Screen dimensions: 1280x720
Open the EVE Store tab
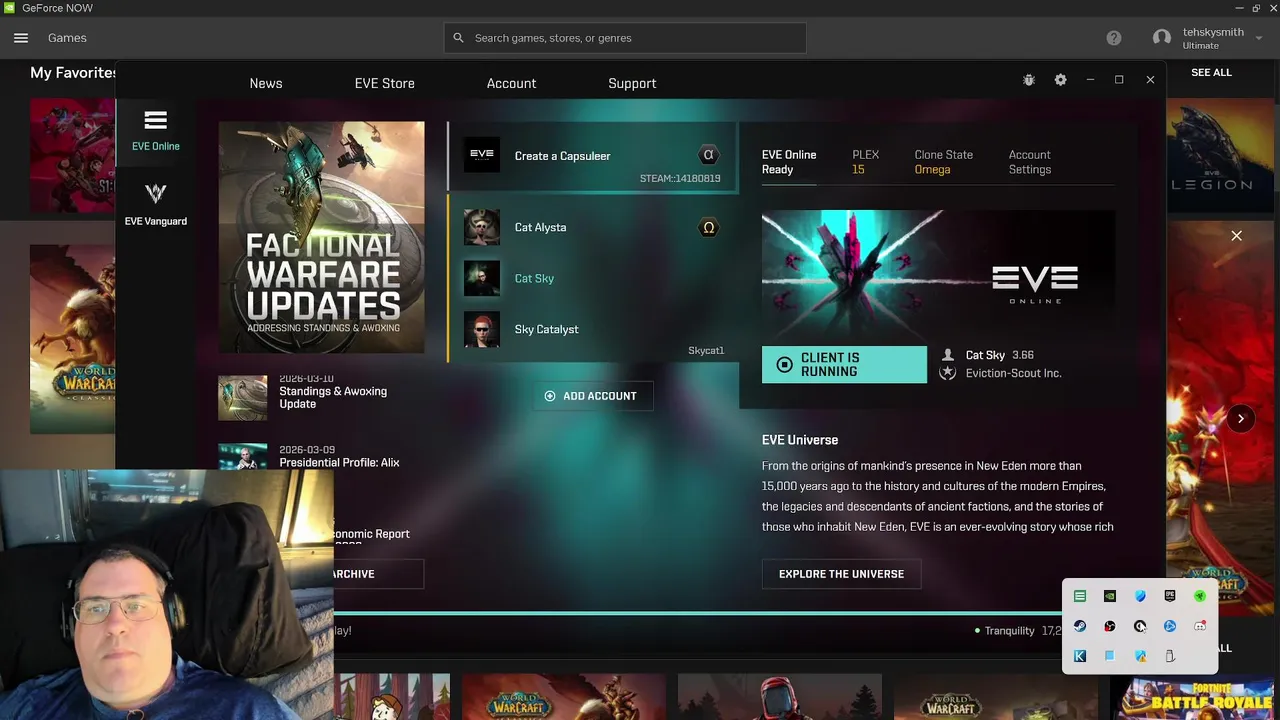tap(385, 83)
